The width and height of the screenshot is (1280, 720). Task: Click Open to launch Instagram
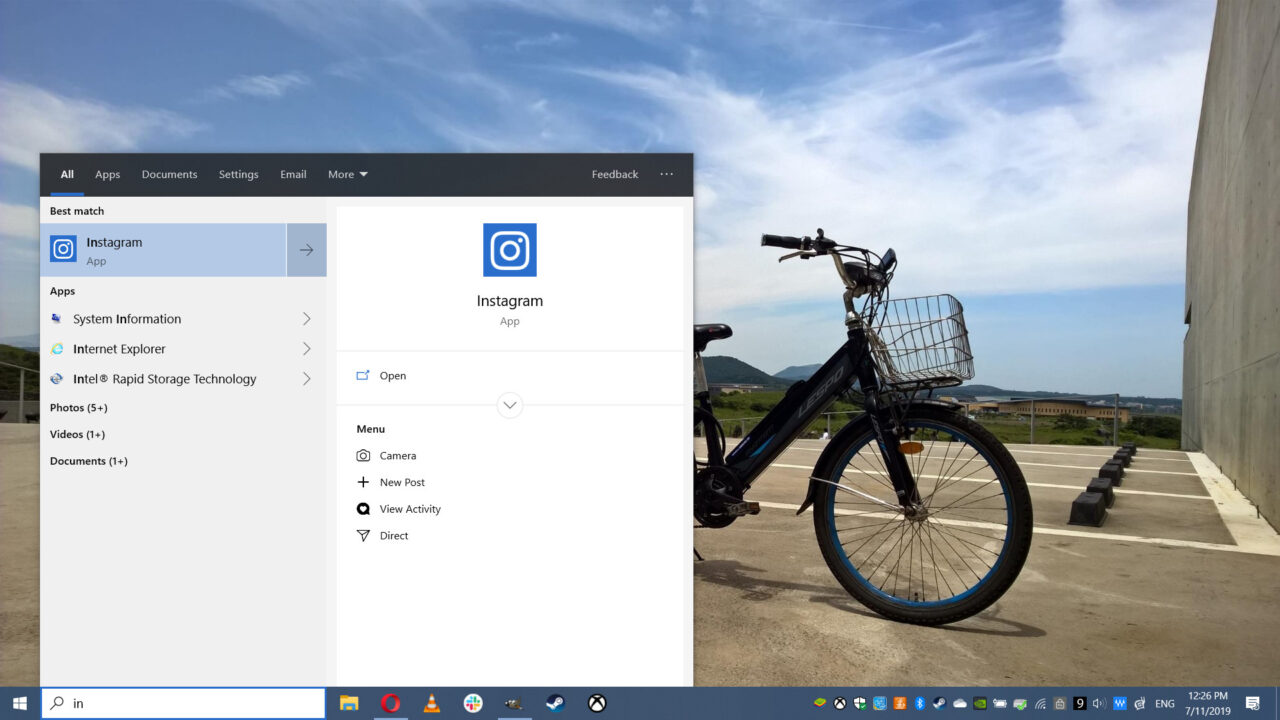393,375
